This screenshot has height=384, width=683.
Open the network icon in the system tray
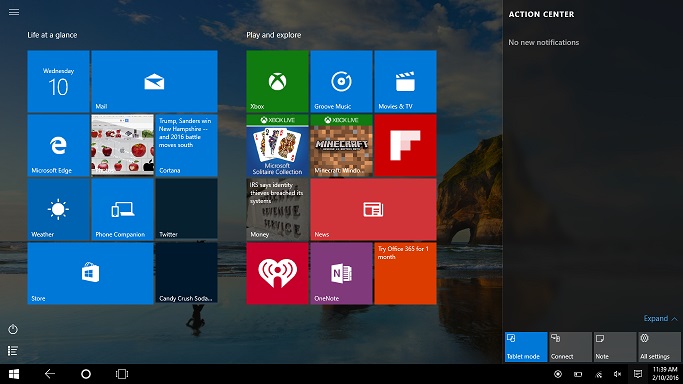pyautogui.click(x=598, y=374)
